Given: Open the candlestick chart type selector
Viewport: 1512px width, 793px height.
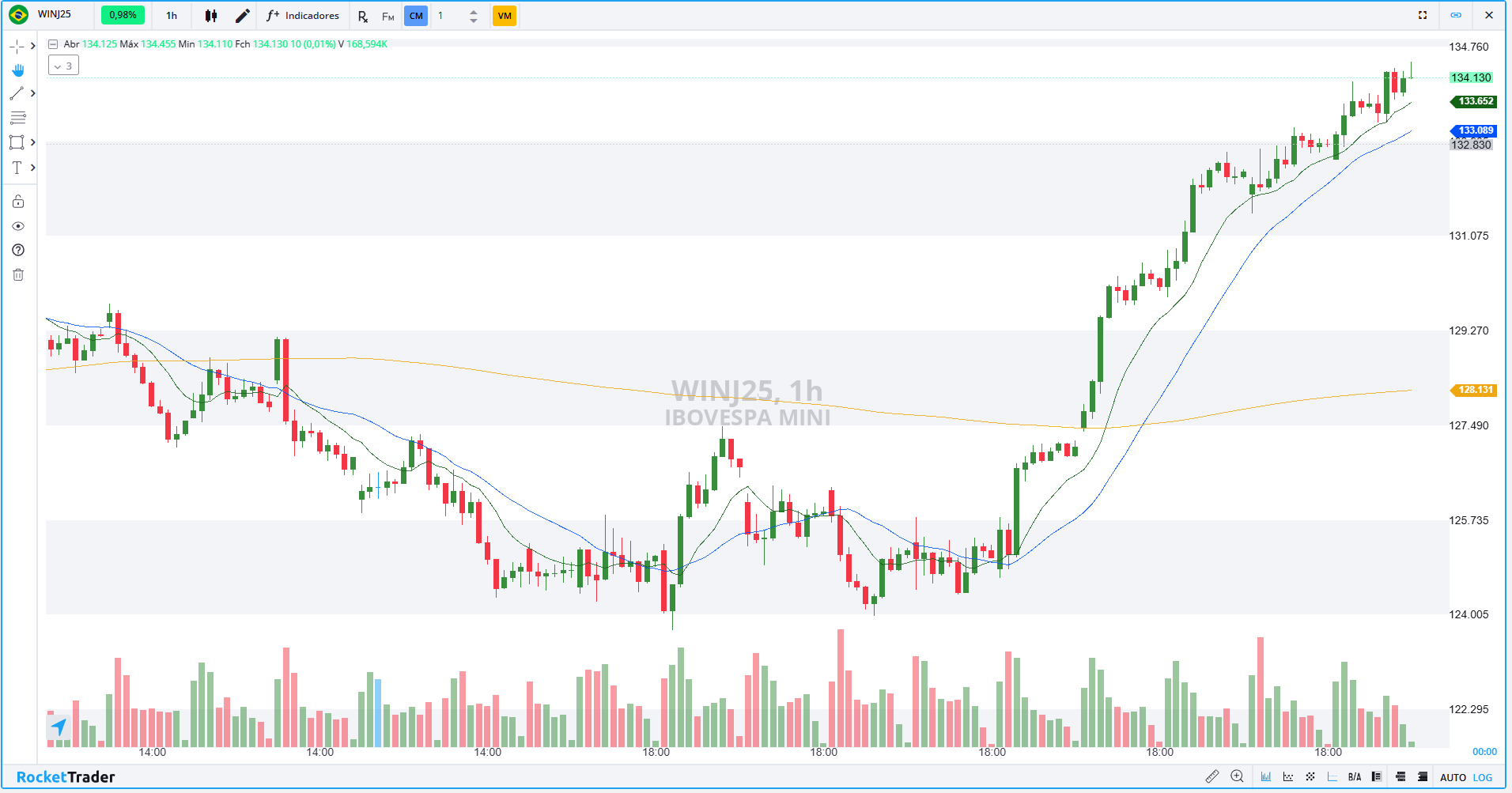Looking at the screenshot, I should click(x=211, y=16).
